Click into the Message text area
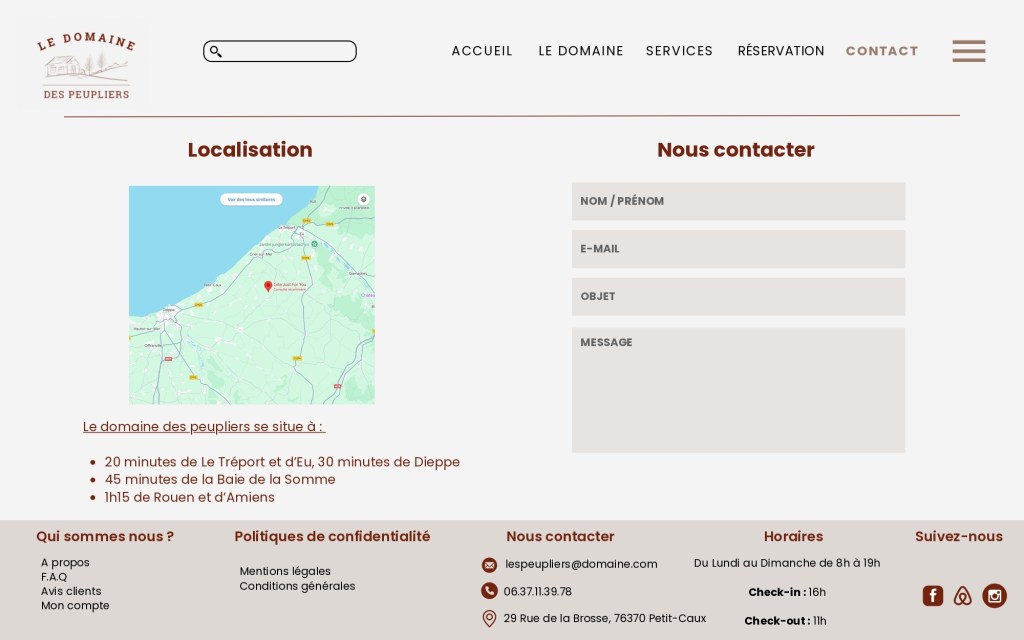Image resolution: width=1024 pixels, height=640 pixels. click(738, 390)
